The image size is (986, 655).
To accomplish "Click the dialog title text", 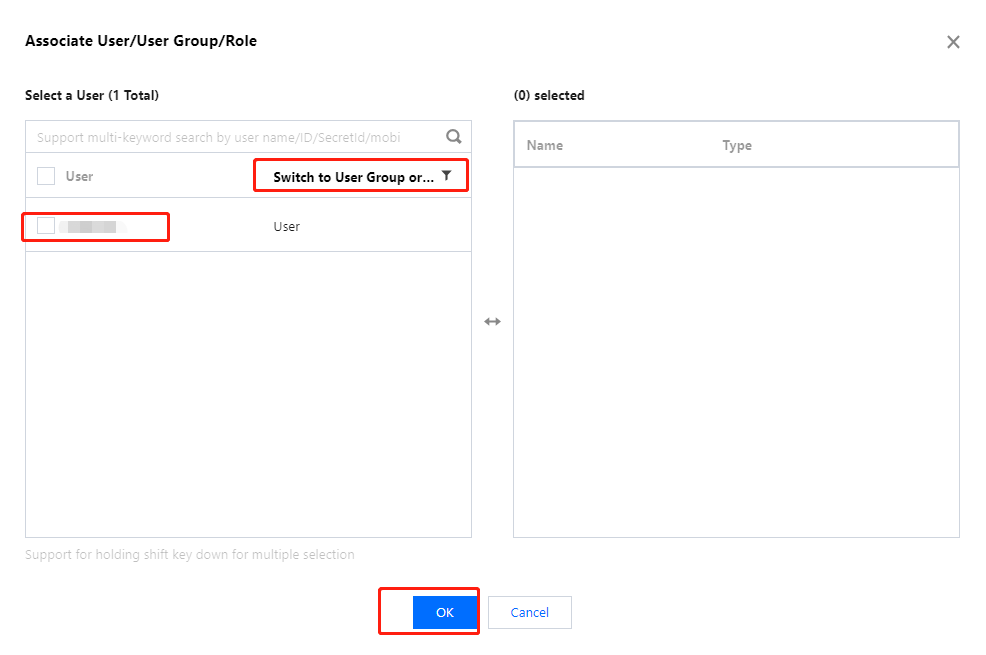I will point(141,41).
